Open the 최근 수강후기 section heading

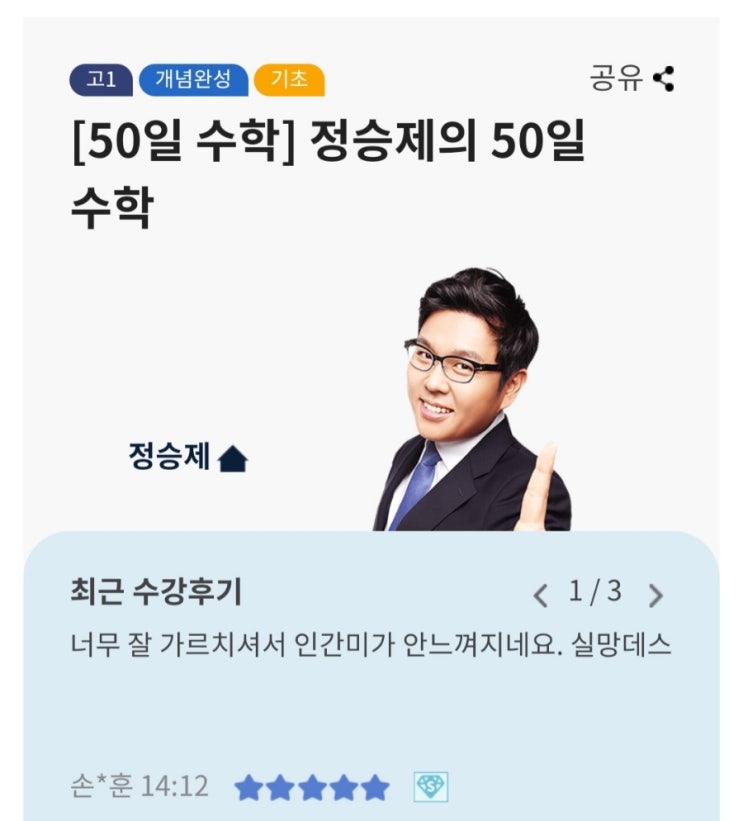click(x=156, y=592)
